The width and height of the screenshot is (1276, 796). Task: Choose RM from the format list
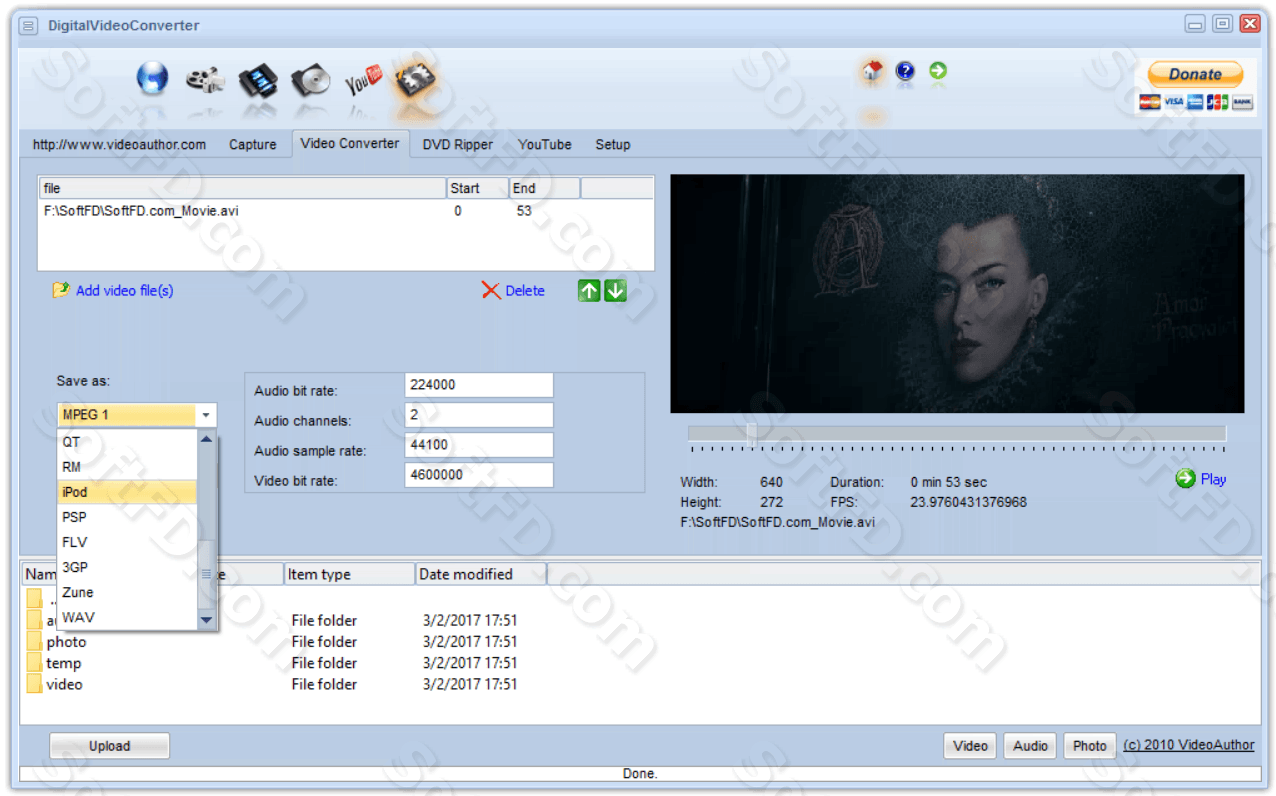127,467
